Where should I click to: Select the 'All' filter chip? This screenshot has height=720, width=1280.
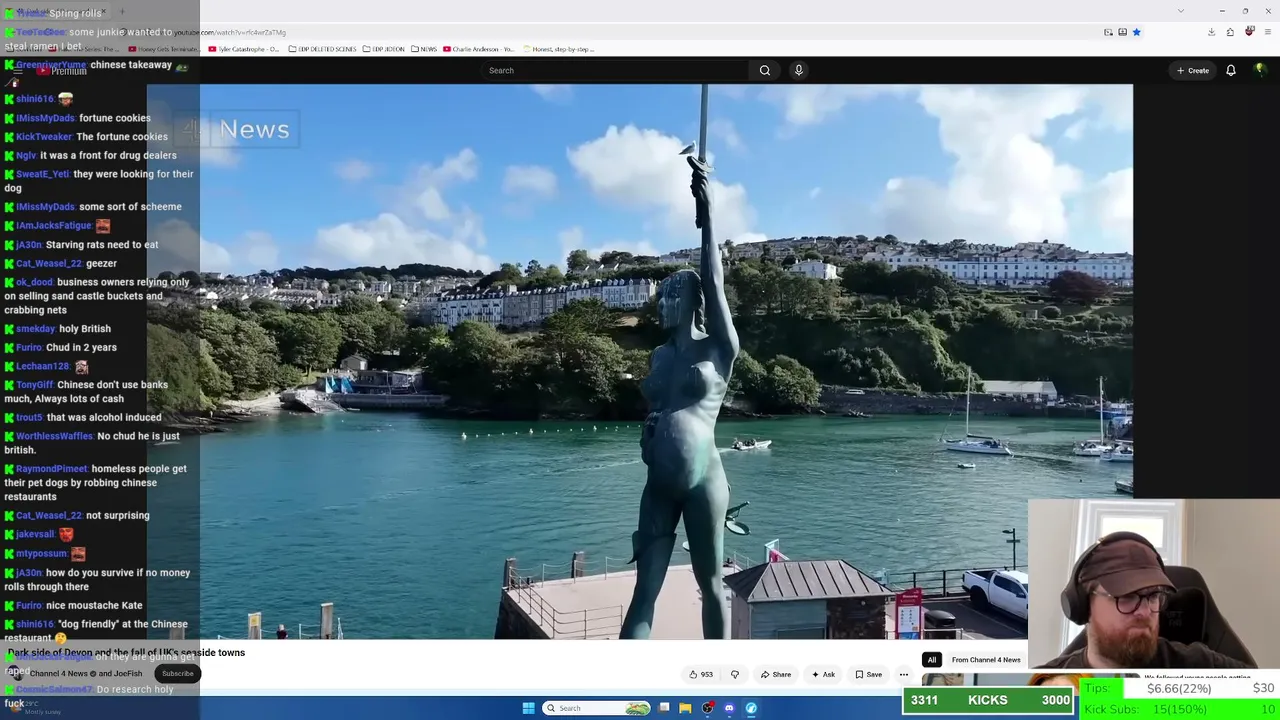[932, 660]
